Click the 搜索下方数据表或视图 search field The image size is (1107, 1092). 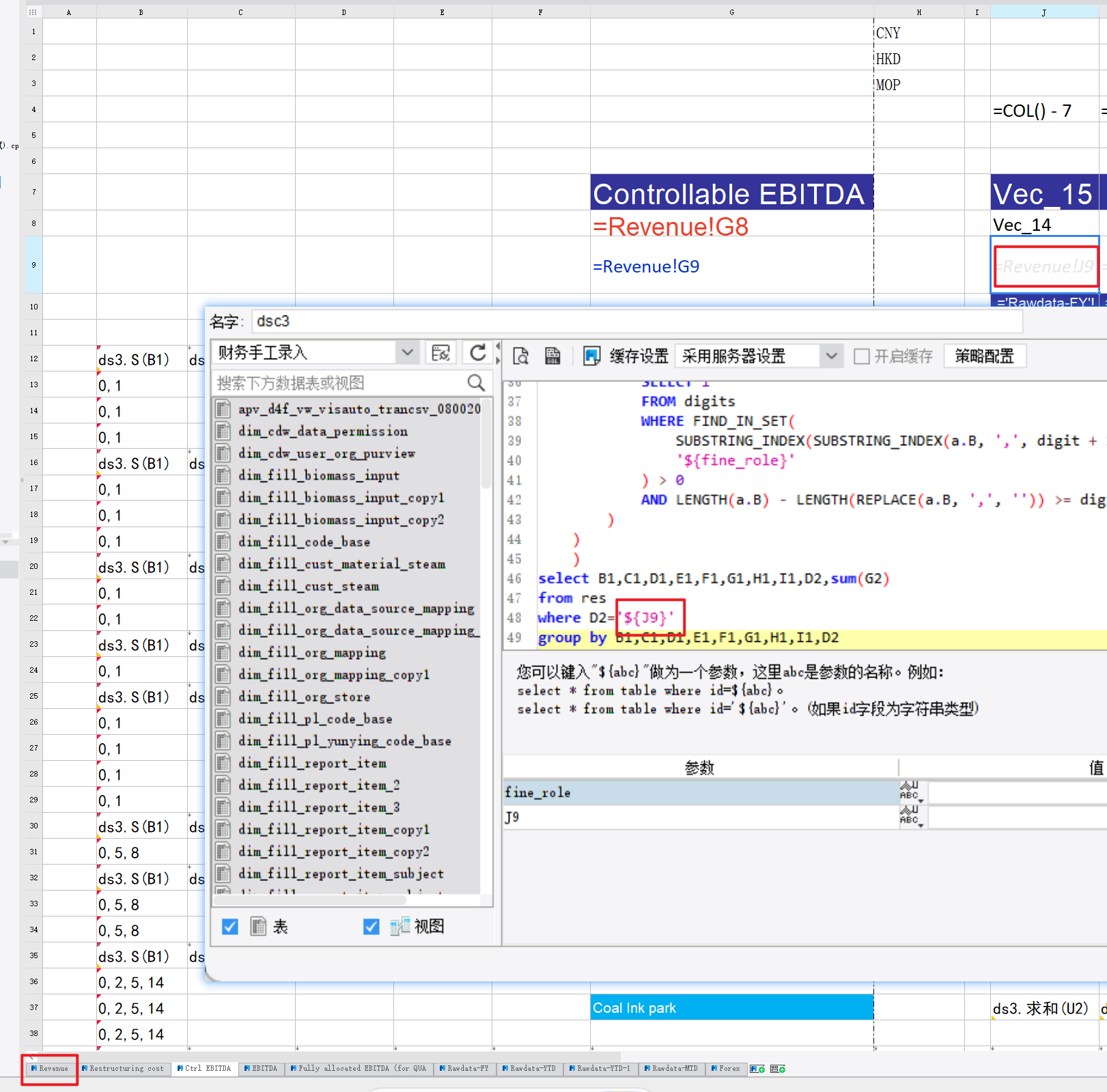pyautogui.click(x=339, y=383)
